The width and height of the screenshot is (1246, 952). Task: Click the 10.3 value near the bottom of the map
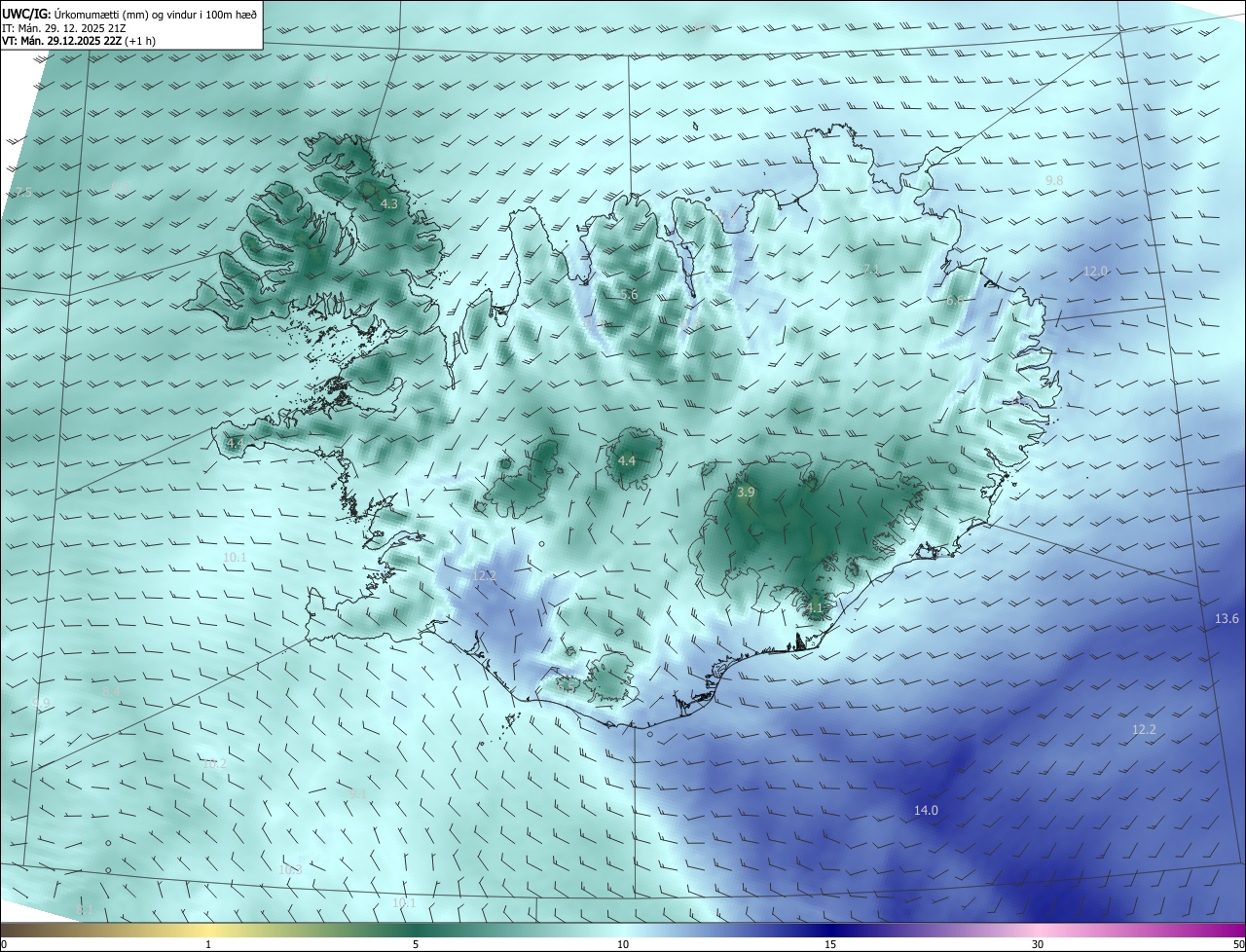(x=290, y=869)
